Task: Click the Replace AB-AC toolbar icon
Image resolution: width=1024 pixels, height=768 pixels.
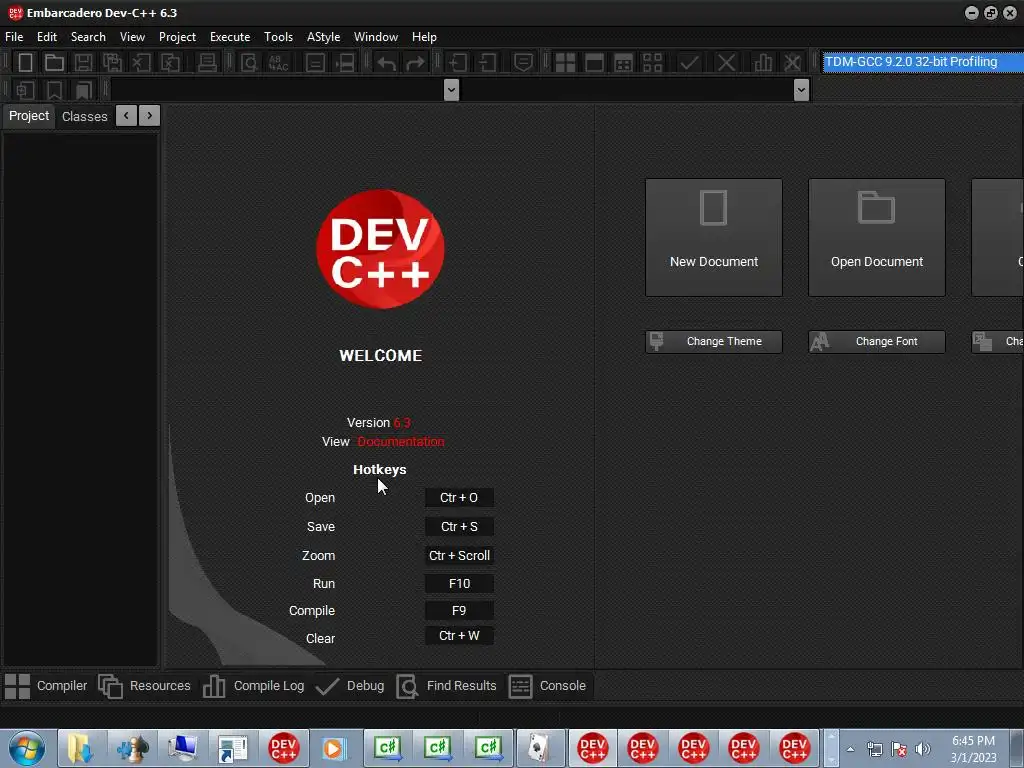Action: click(x=278, y=63)
